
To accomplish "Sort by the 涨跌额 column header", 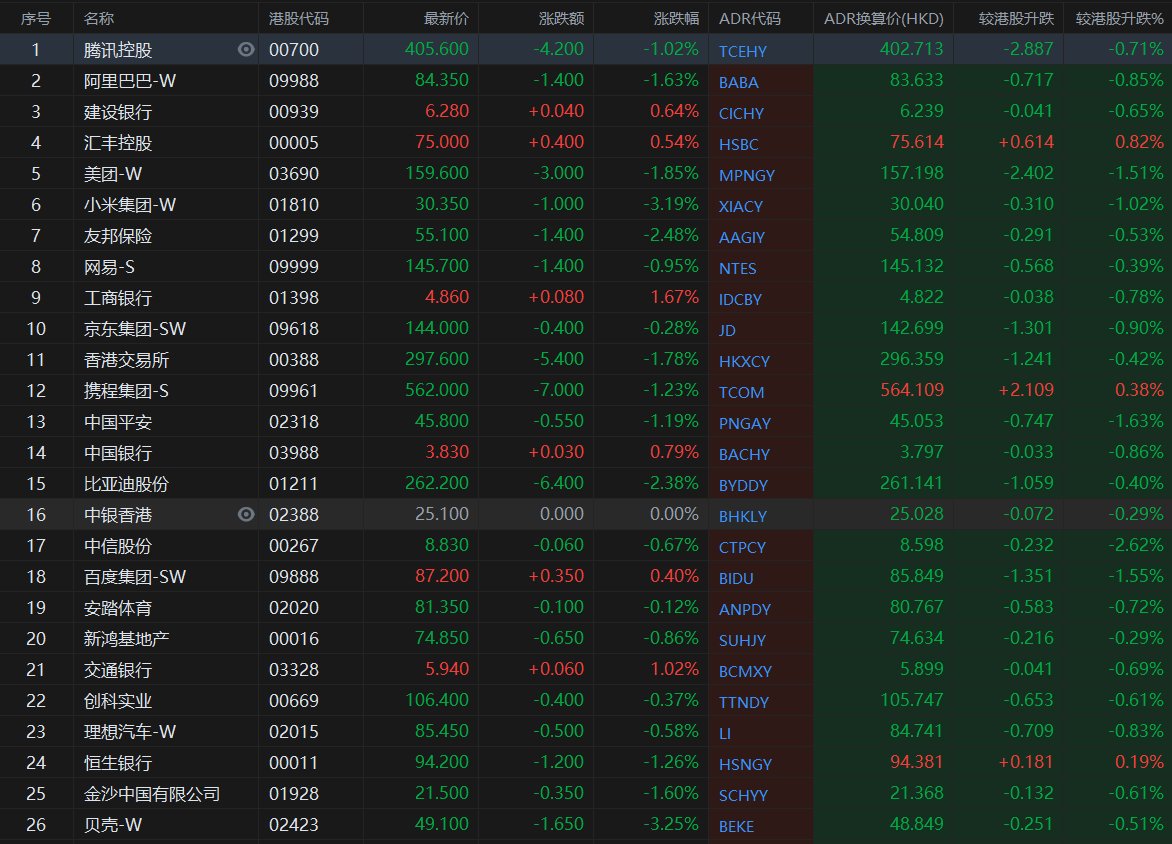I will tap(561, 18).
